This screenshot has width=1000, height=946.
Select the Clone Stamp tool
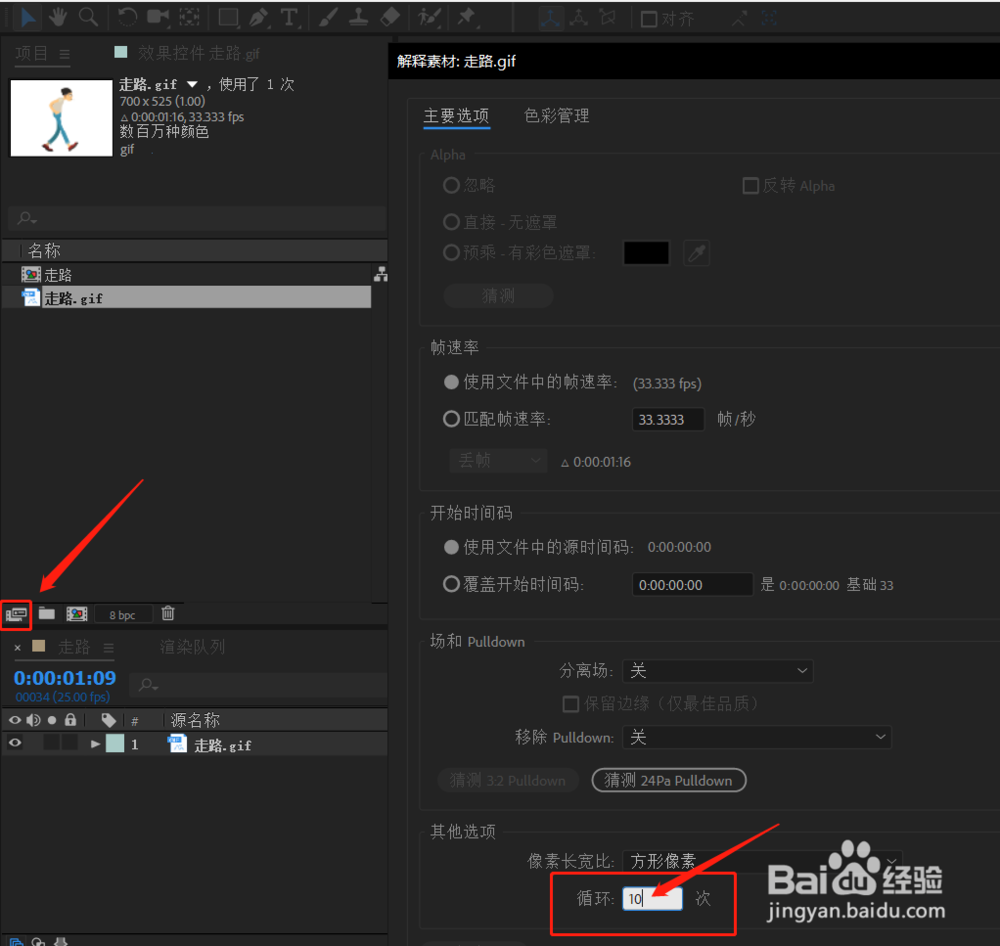359,16
